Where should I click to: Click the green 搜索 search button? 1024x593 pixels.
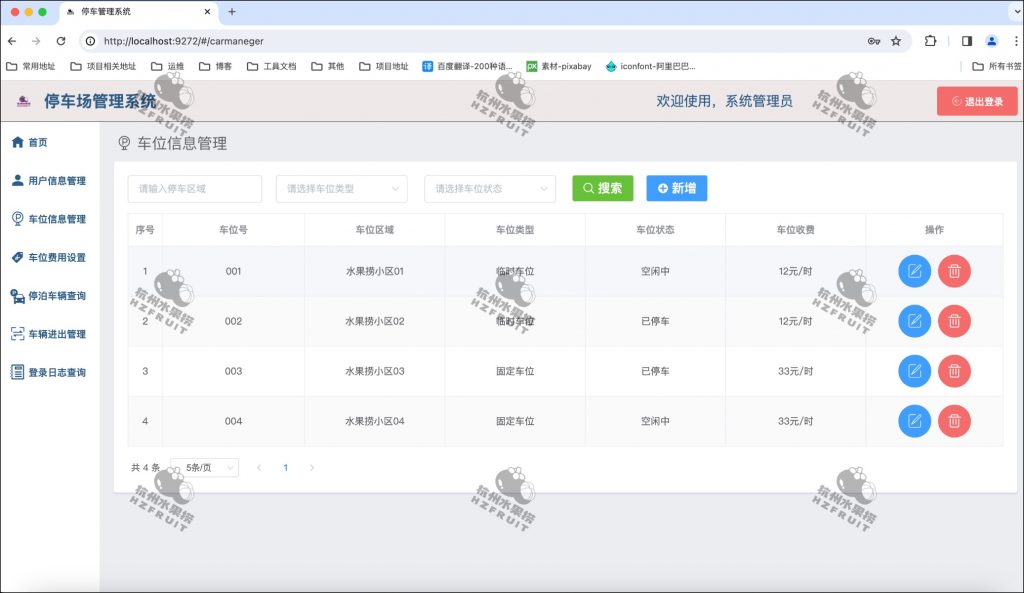click(603, 188)
